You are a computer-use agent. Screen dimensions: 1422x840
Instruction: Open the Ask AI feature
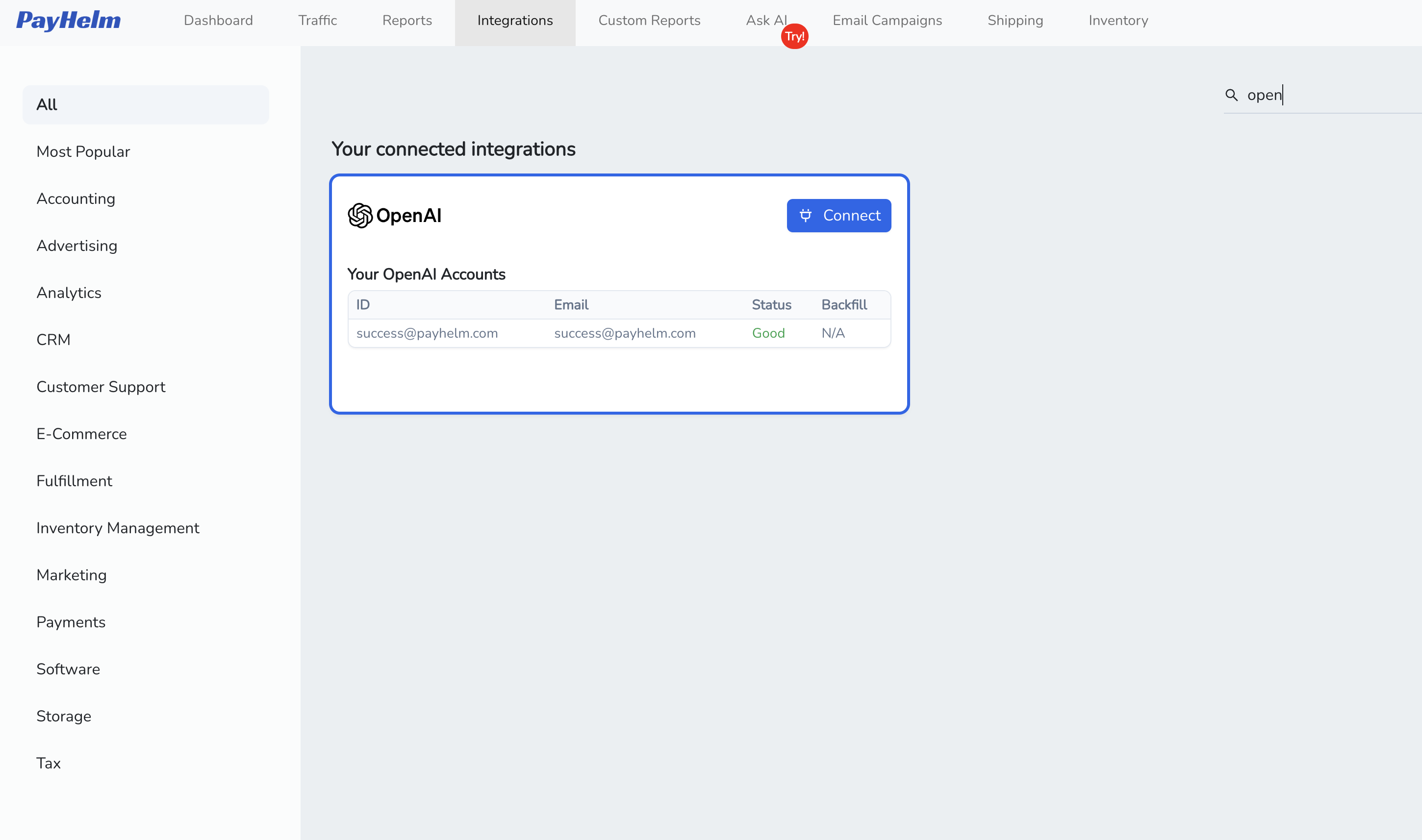coord(766,21)
